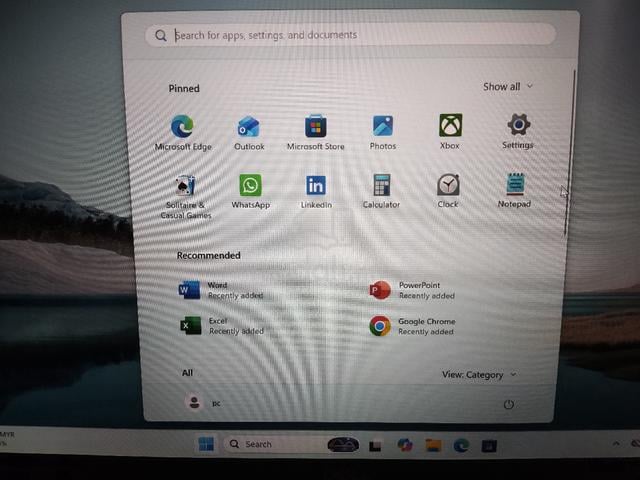Open recommended PowerPoint app
Viewport: 640px width, 480px height.
click(412, 290)
